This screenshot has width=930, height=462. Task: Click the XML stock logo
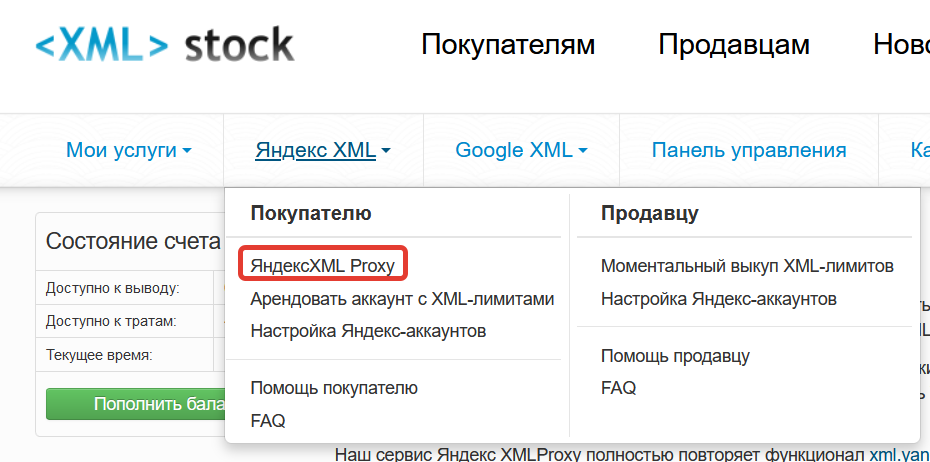click(165, 44)
